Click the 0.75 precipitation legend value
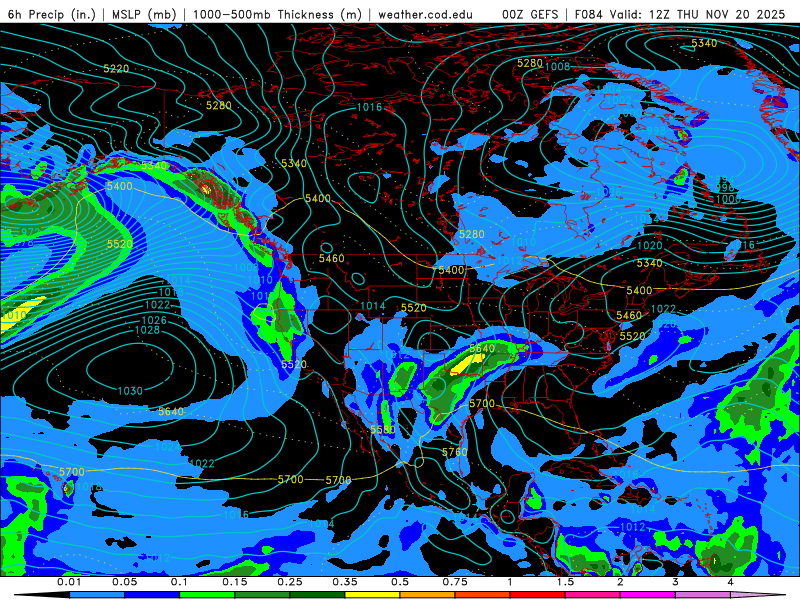The width and height of the screenshot is (800, 600). 455,582
